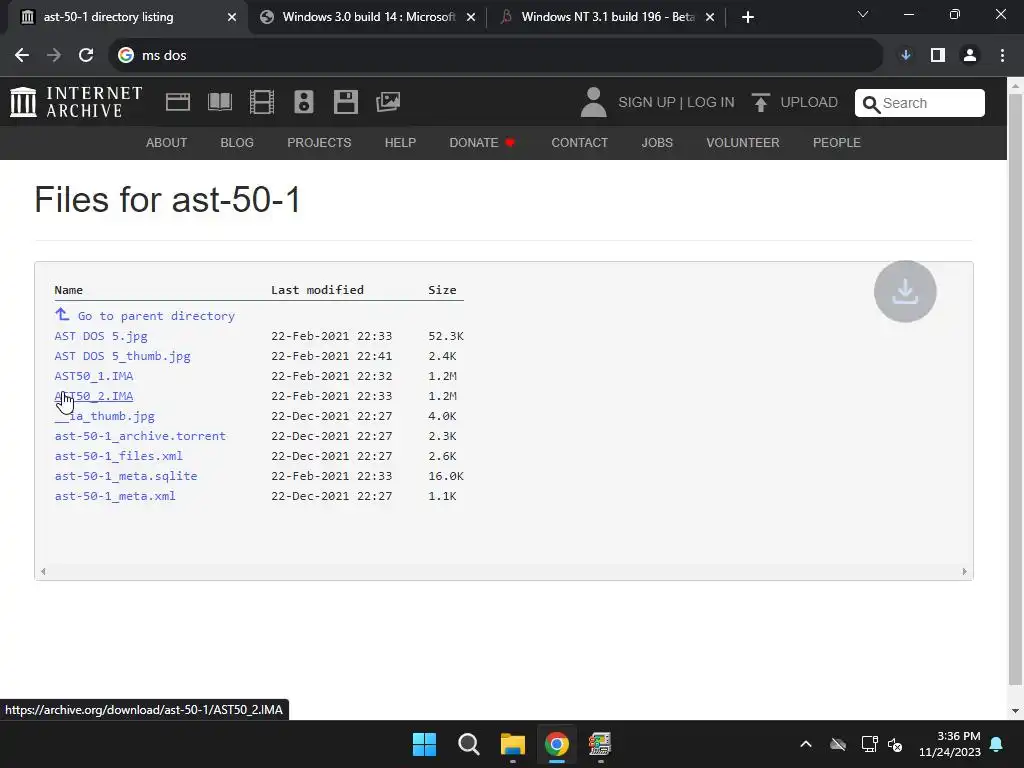The image size is (1024, 768).
Task: Download ast-50-1_meta.sqlite
Action: tap(125, 476)
